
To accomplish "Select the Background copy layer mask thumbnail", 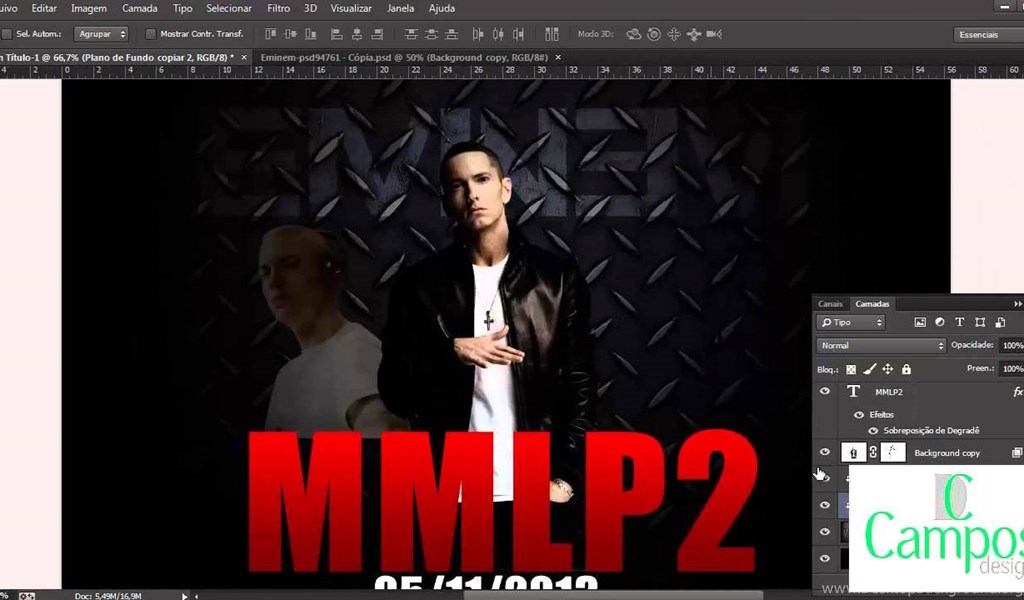I will [893, 452].
